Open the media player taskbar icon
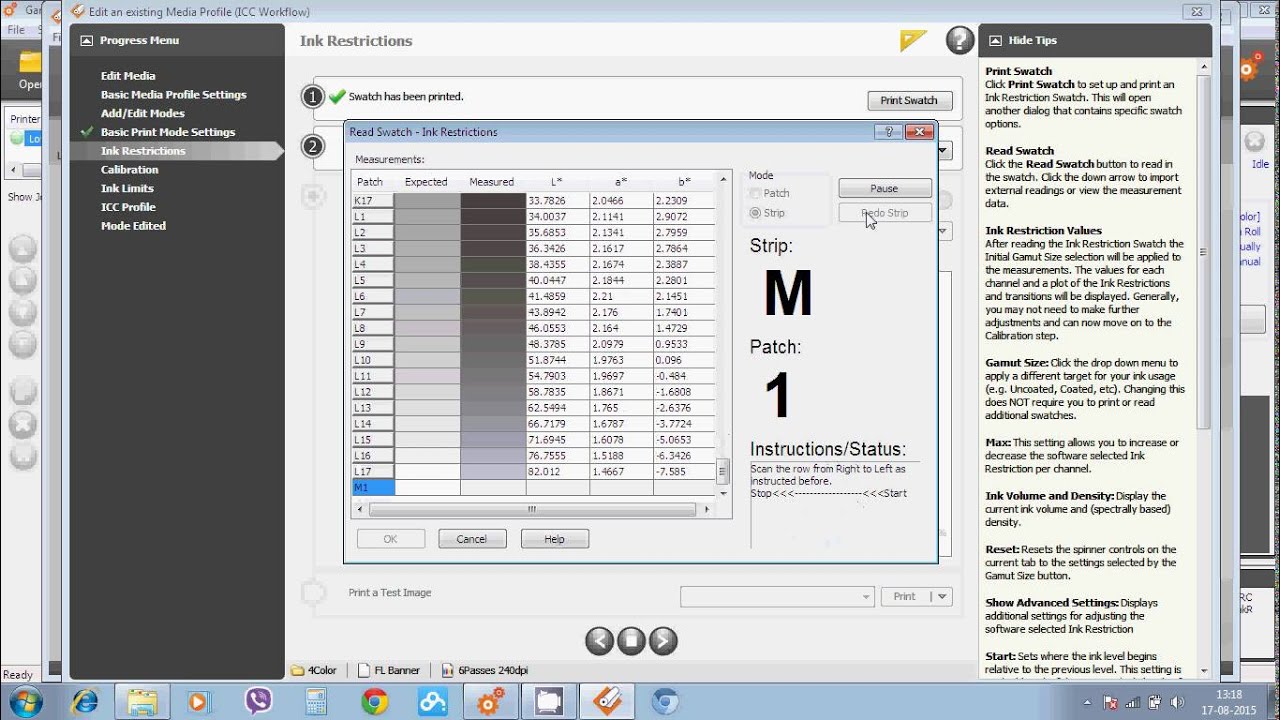Screen dimensions: 1280x720 pos(199,702)
